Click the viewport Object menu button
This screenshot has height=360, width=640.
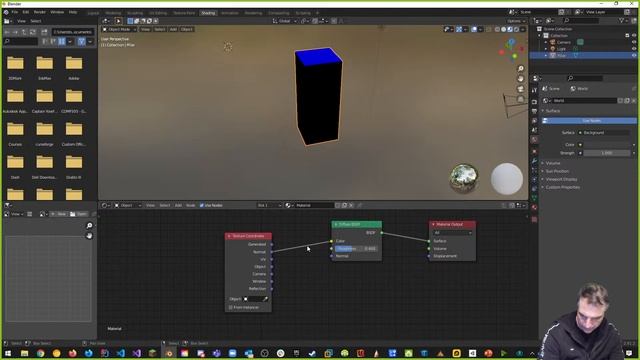(187, 29)
